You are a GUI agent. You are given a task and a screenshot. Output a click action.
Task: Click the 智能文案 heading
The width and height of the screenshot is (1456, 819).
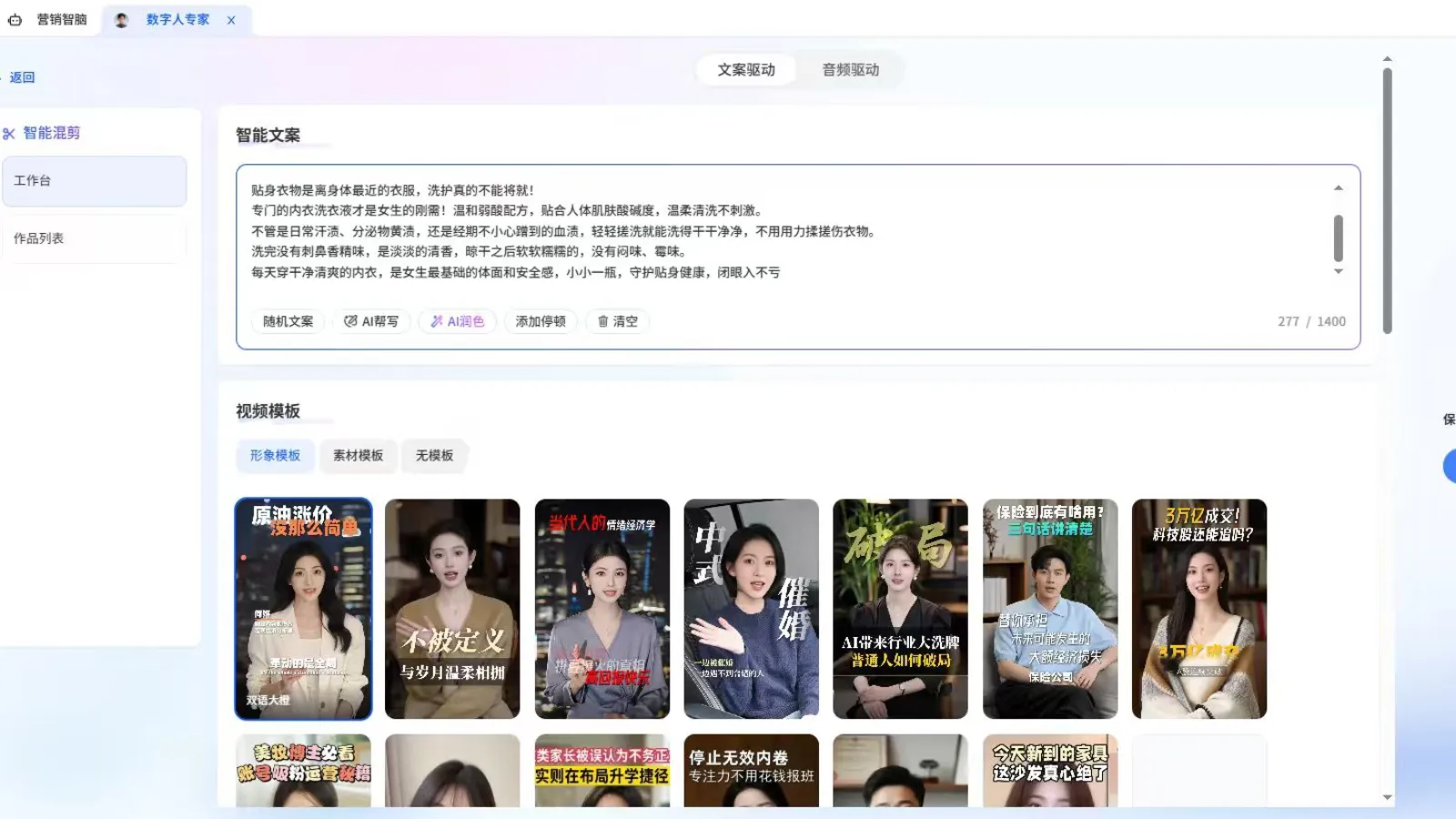pyautogui.click(x=268, y=136)
